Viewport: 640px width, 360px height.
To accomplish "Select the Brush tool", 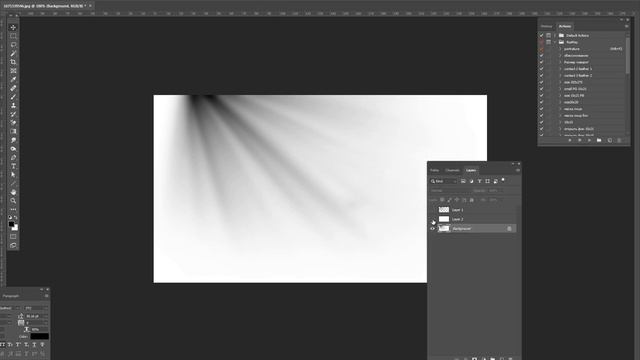I will point(13,97).
